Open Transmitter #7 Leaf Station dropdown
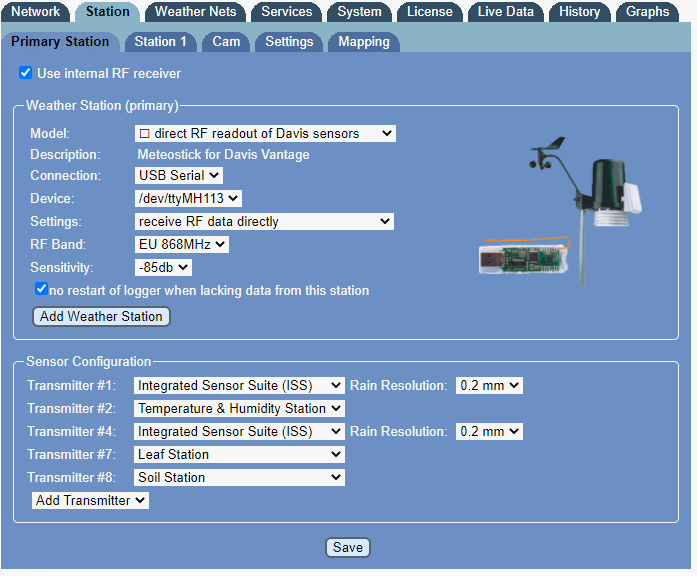The height and width of the screenshot is (576, 697). 239,455
